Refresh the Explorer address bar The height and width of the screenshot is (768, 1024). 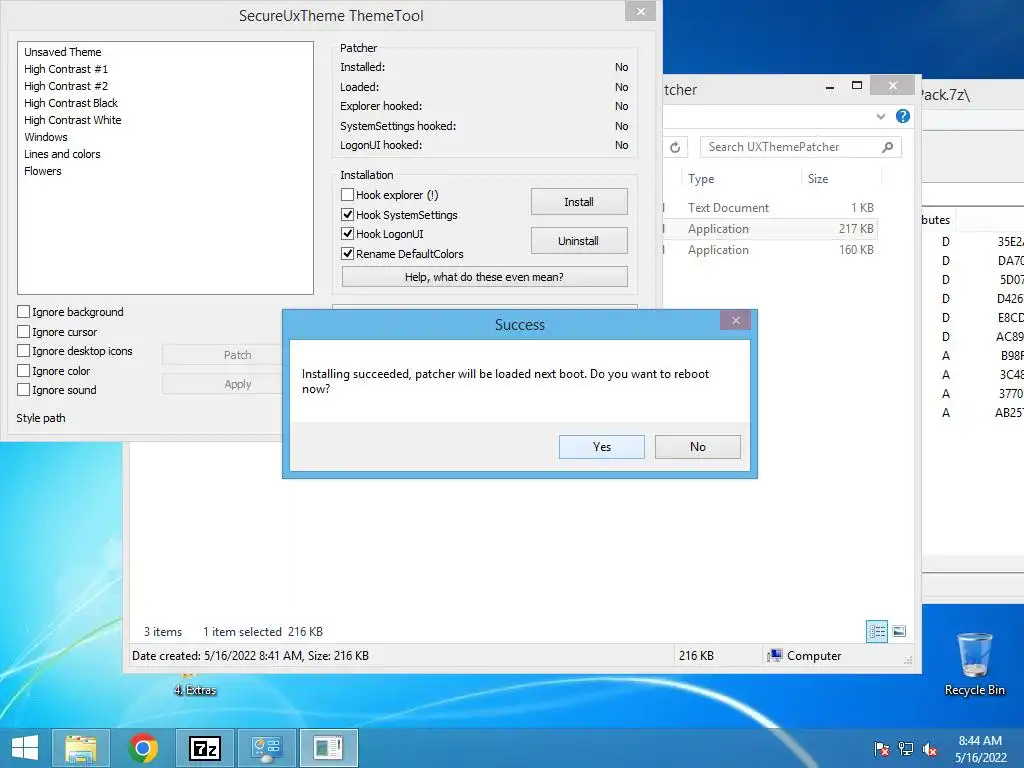(x=675, y=148)
